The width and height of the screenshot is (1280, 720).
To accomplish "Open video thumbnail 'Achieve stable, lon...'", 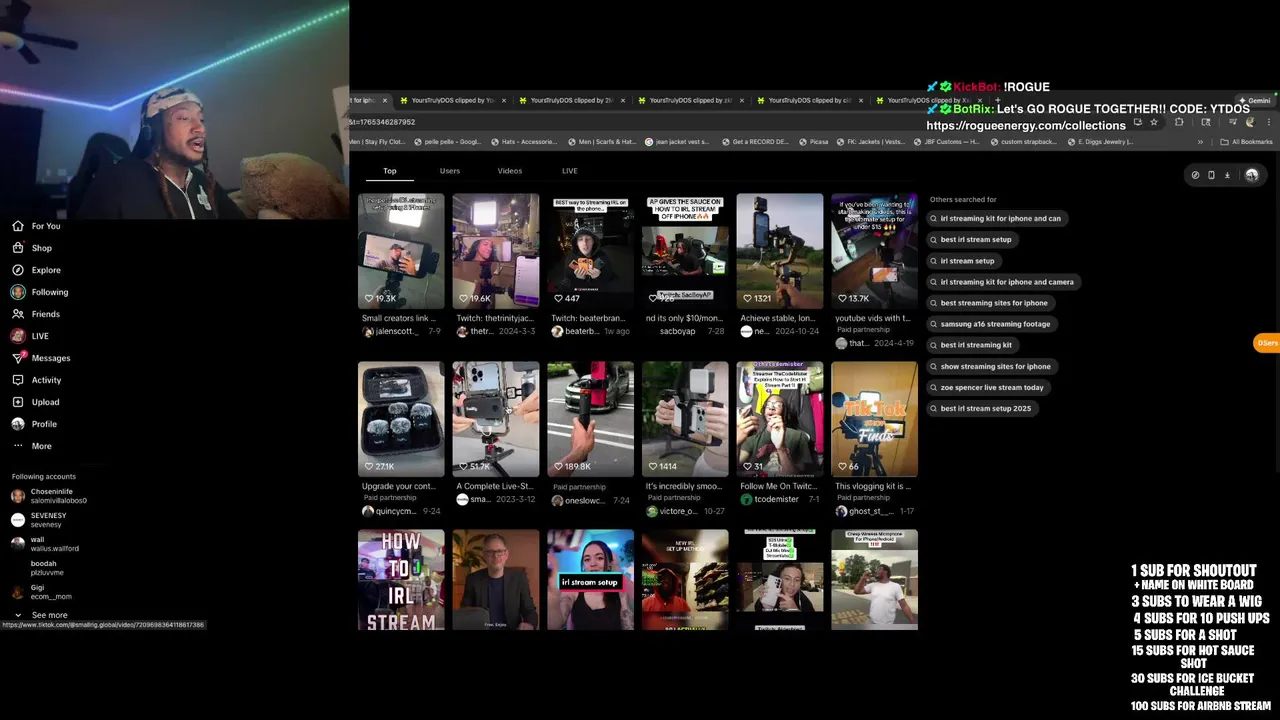I will click(779, 251).
